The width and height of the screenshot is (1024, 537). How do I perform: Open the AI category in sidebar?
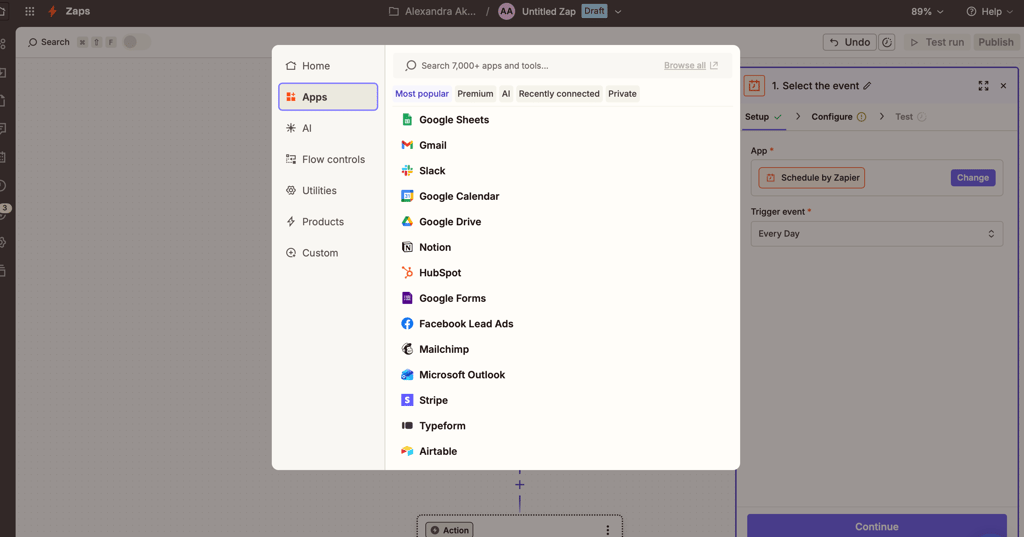click(x=328, y=128)
